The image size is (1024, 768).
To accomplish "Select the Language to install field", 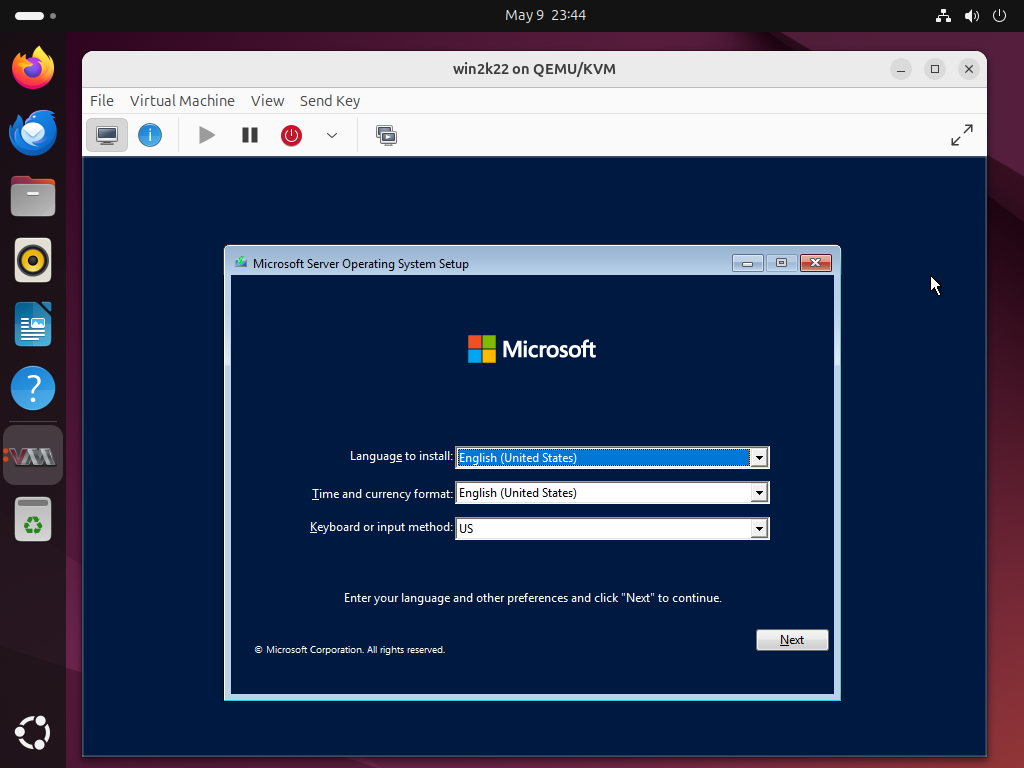I will [x=612, y=458].
